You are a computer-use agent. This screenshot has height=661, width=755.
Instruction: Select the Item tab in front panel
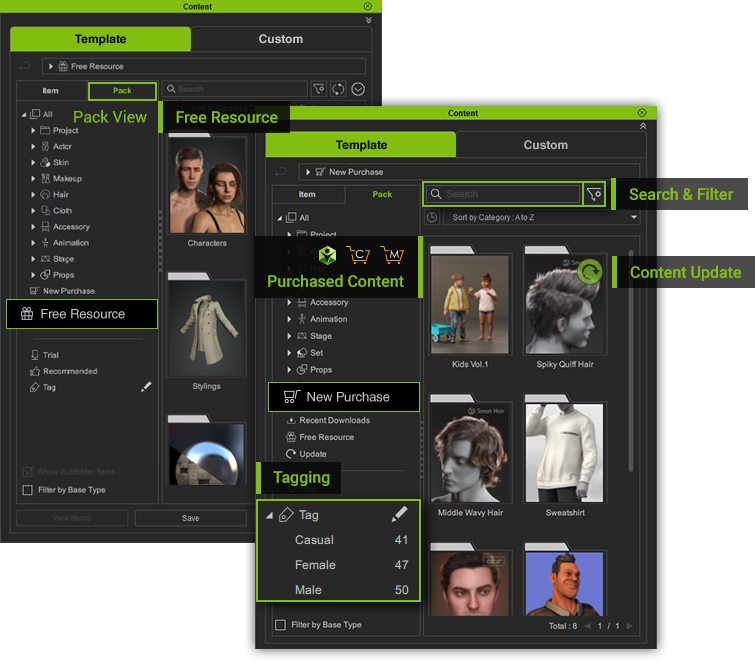(x=307, y=195)
